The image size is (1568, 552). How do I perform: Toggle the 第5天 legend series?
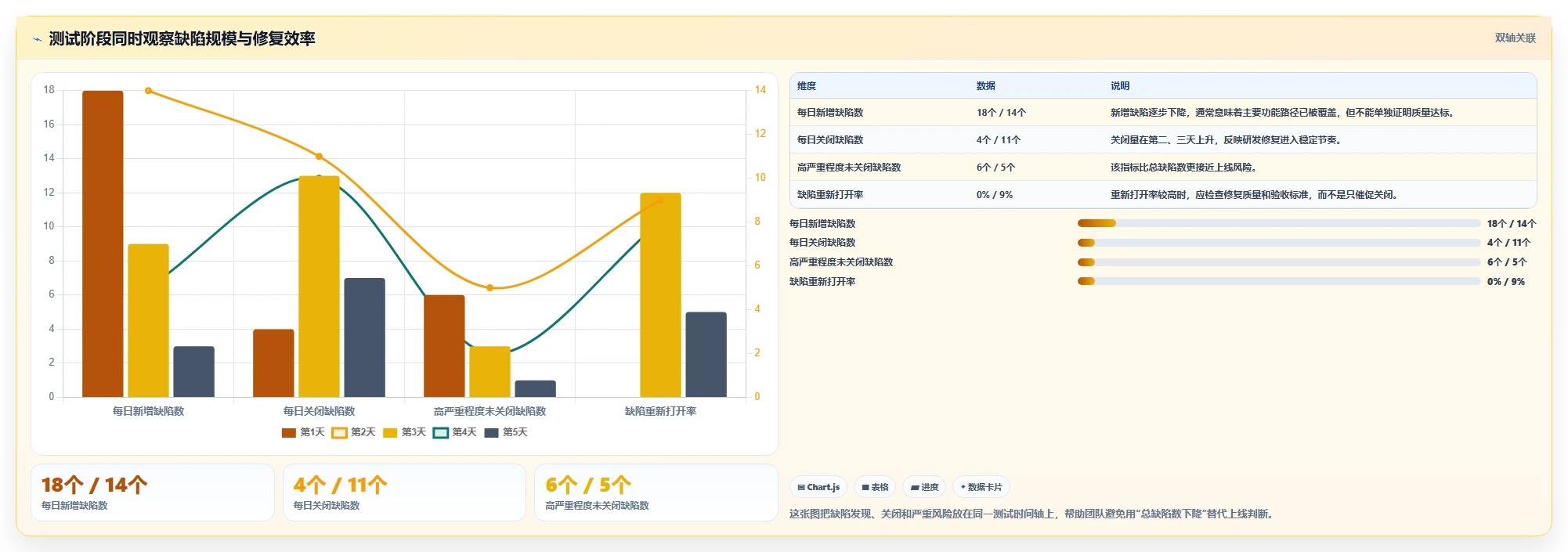[x=506, y=432]
